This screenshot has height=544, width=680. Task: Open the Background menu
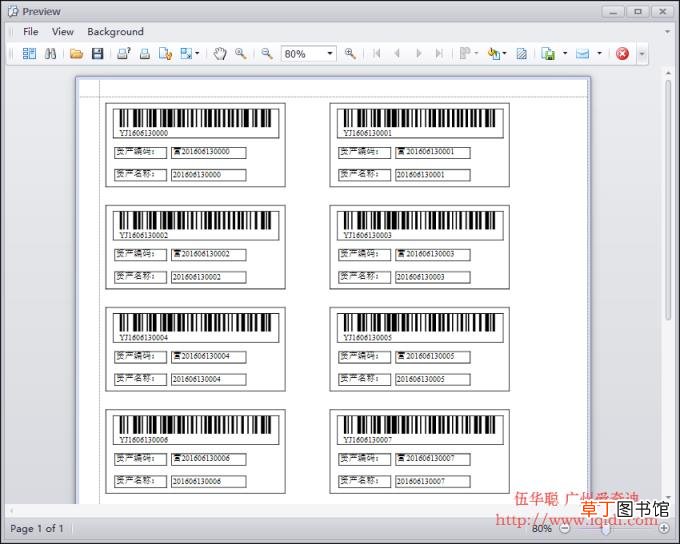coord(115,32)
